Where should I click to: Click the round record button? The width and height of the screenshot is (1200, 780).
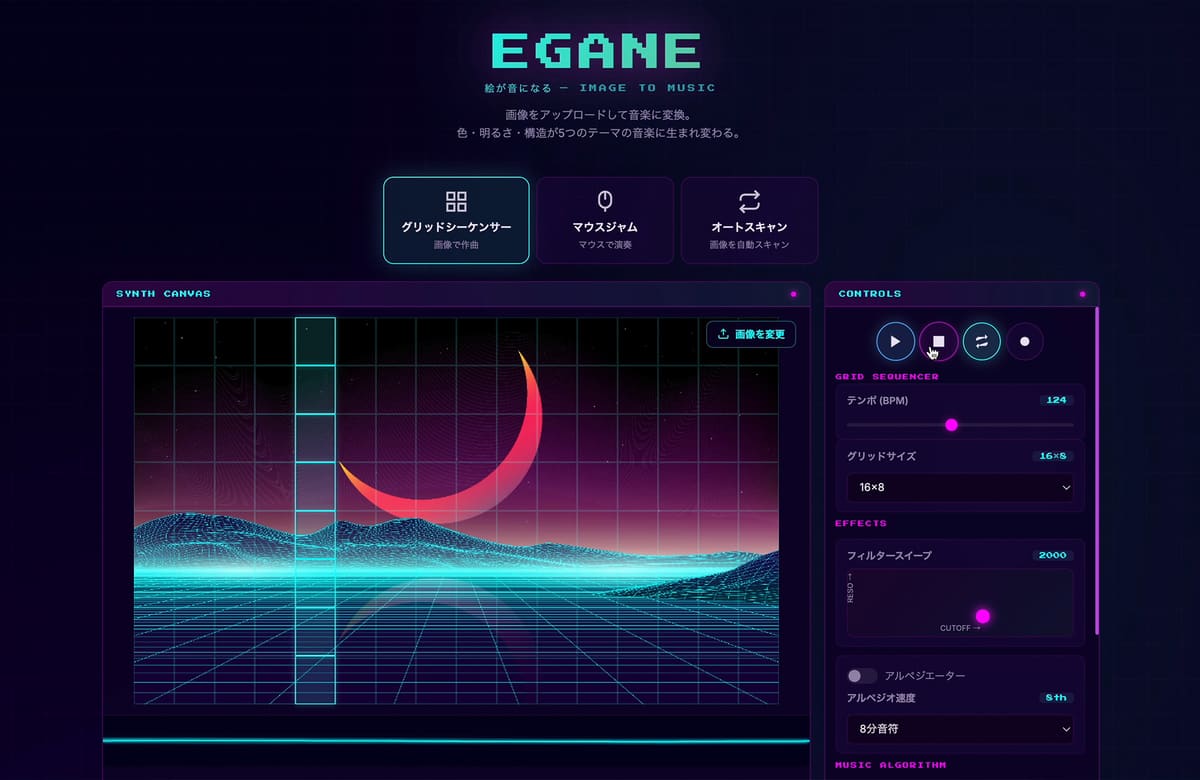pyautogui.click(x=1024, y=341)
